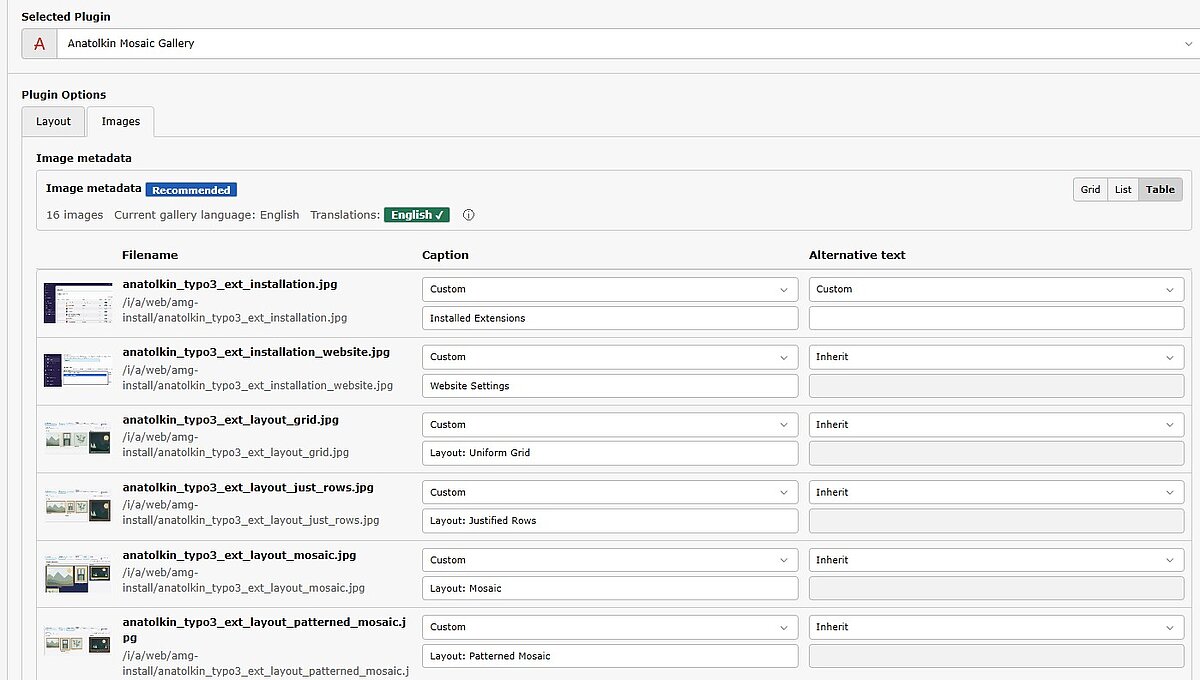Open caption dropdown for ext_layout_grid.jpg
The width and height of the screenshot is (1200, 680).
tap(610, 425)
